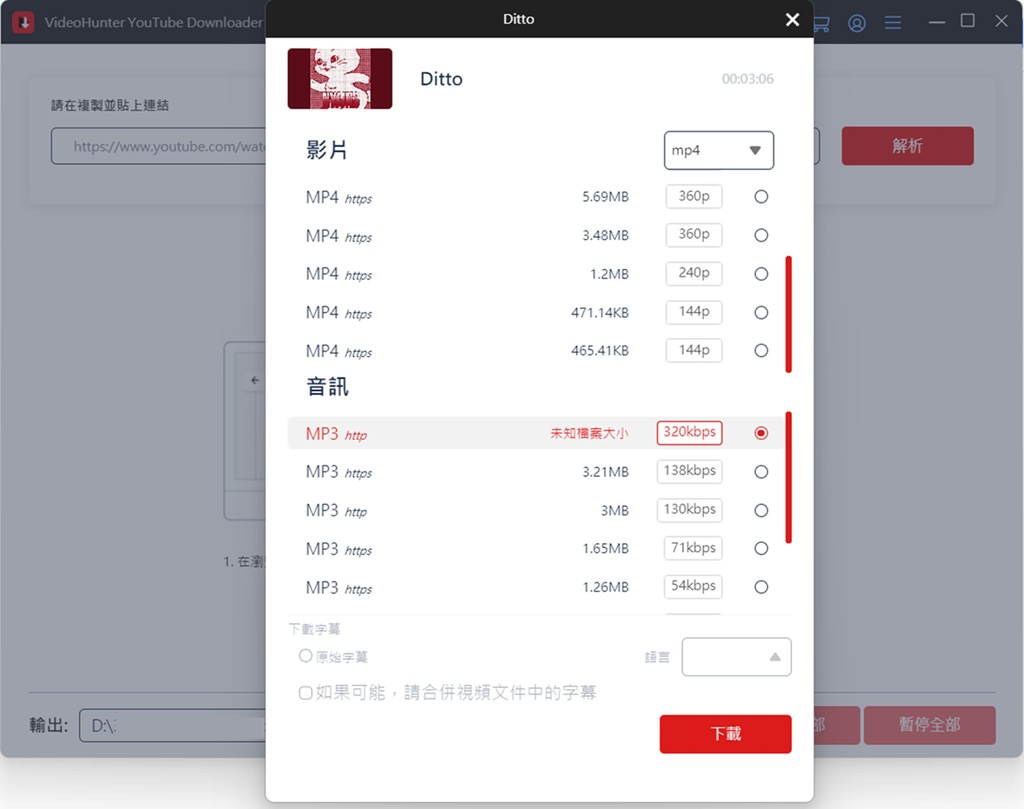Click the YouTube URL input field
The image size is (1024, 809).
point(160,147)
